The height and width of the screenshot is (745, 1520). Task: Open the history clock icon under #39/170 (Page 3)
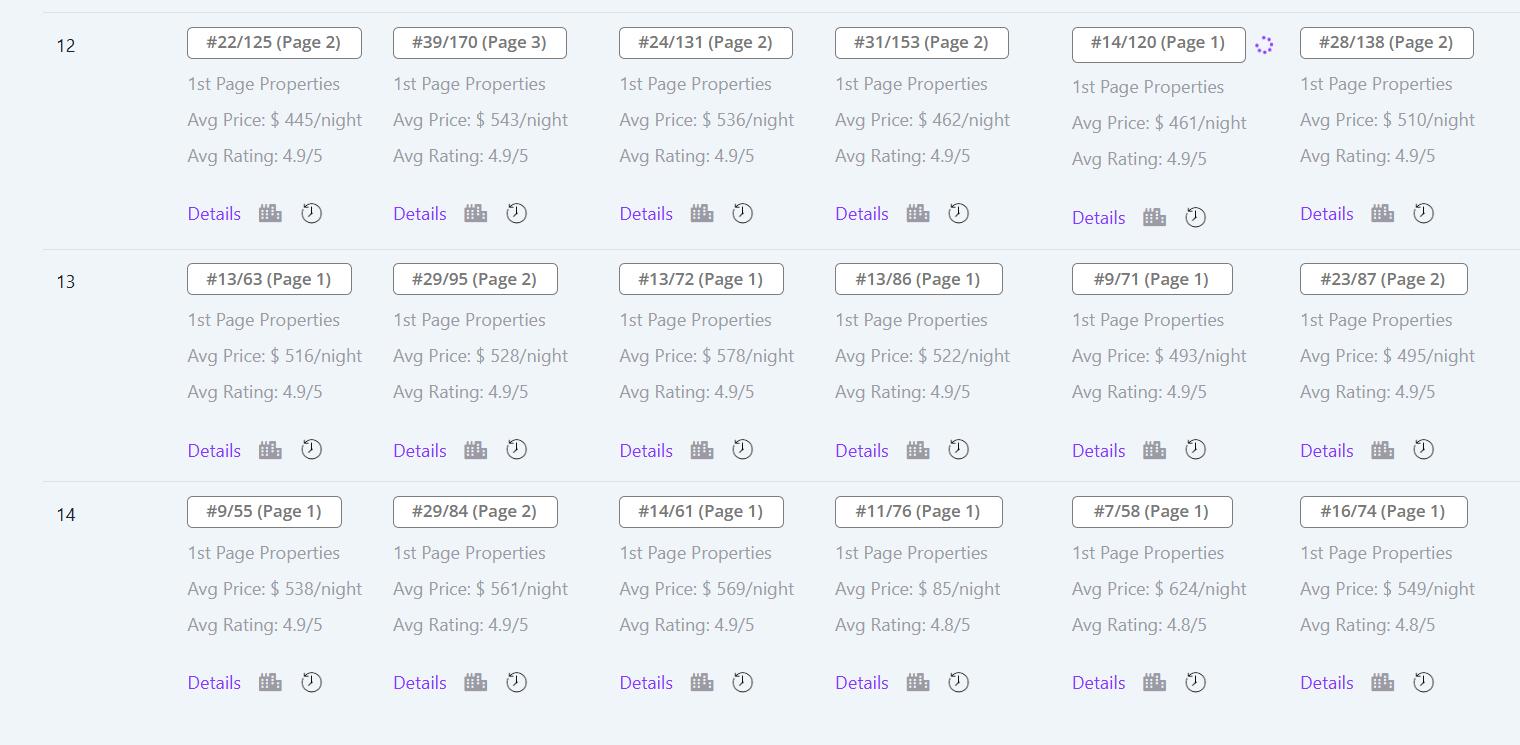click(x=516, y=213)
